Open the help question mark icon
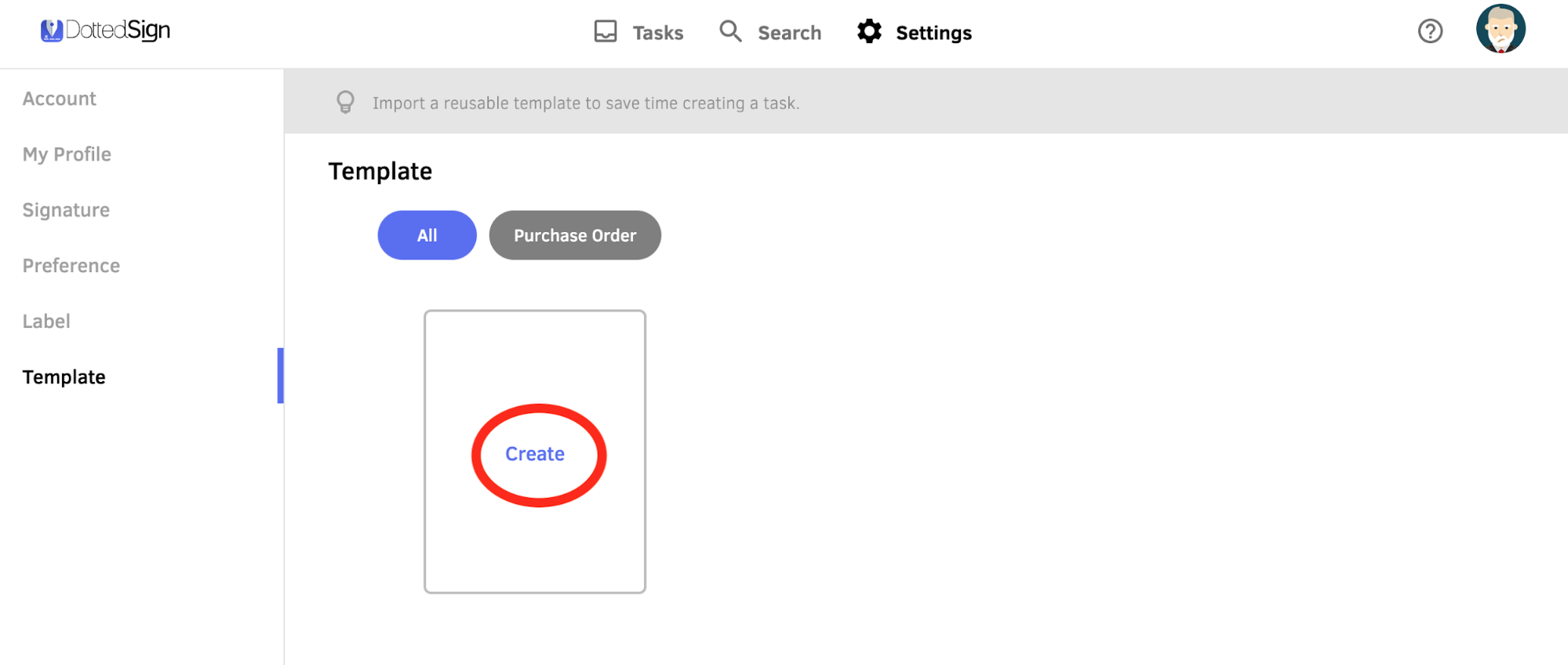1568x665 pixels. 1430,31
